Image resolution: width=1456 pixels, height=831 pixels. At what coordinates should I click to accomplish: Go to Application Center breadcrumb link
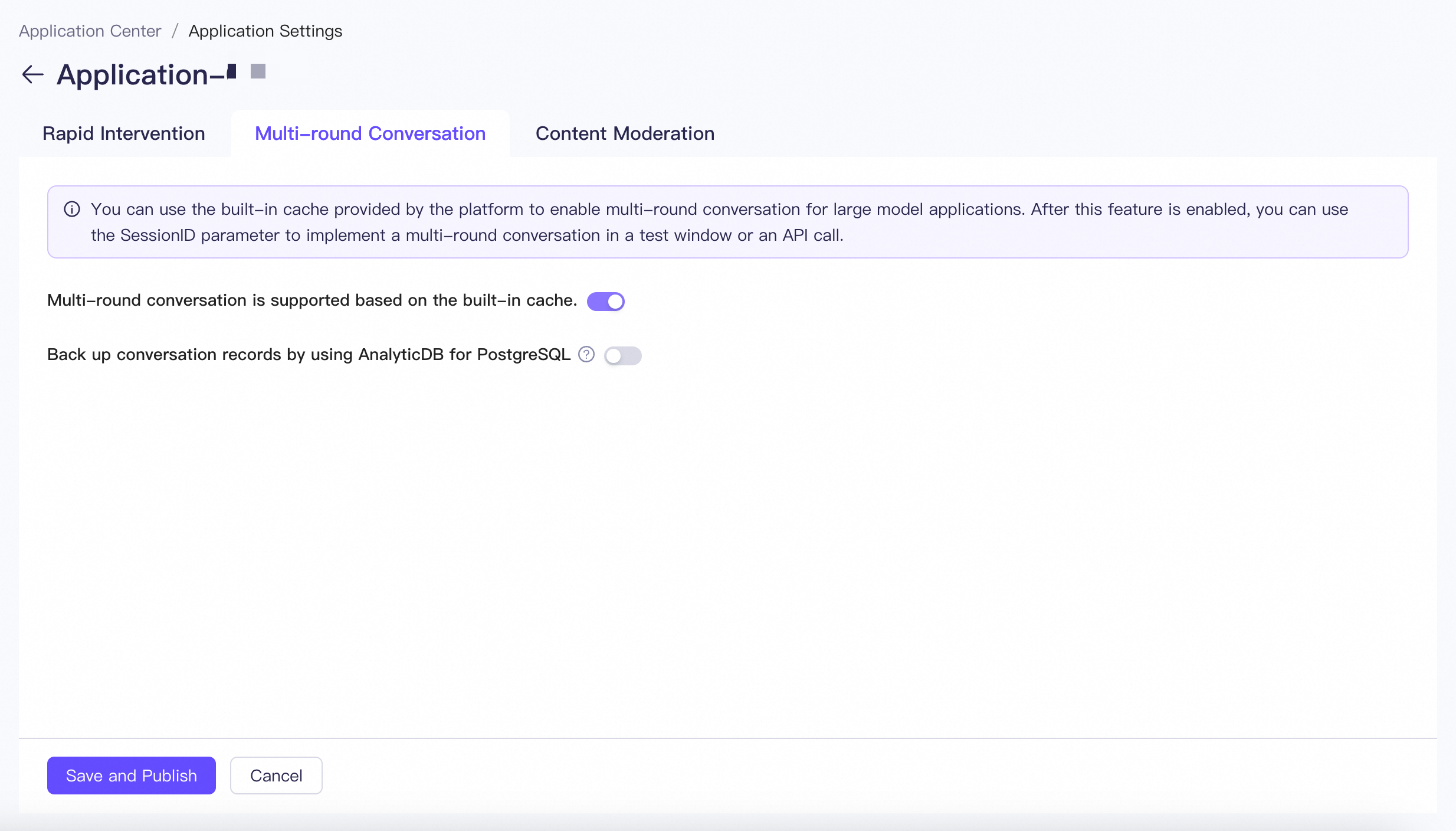tap(90, 31)
